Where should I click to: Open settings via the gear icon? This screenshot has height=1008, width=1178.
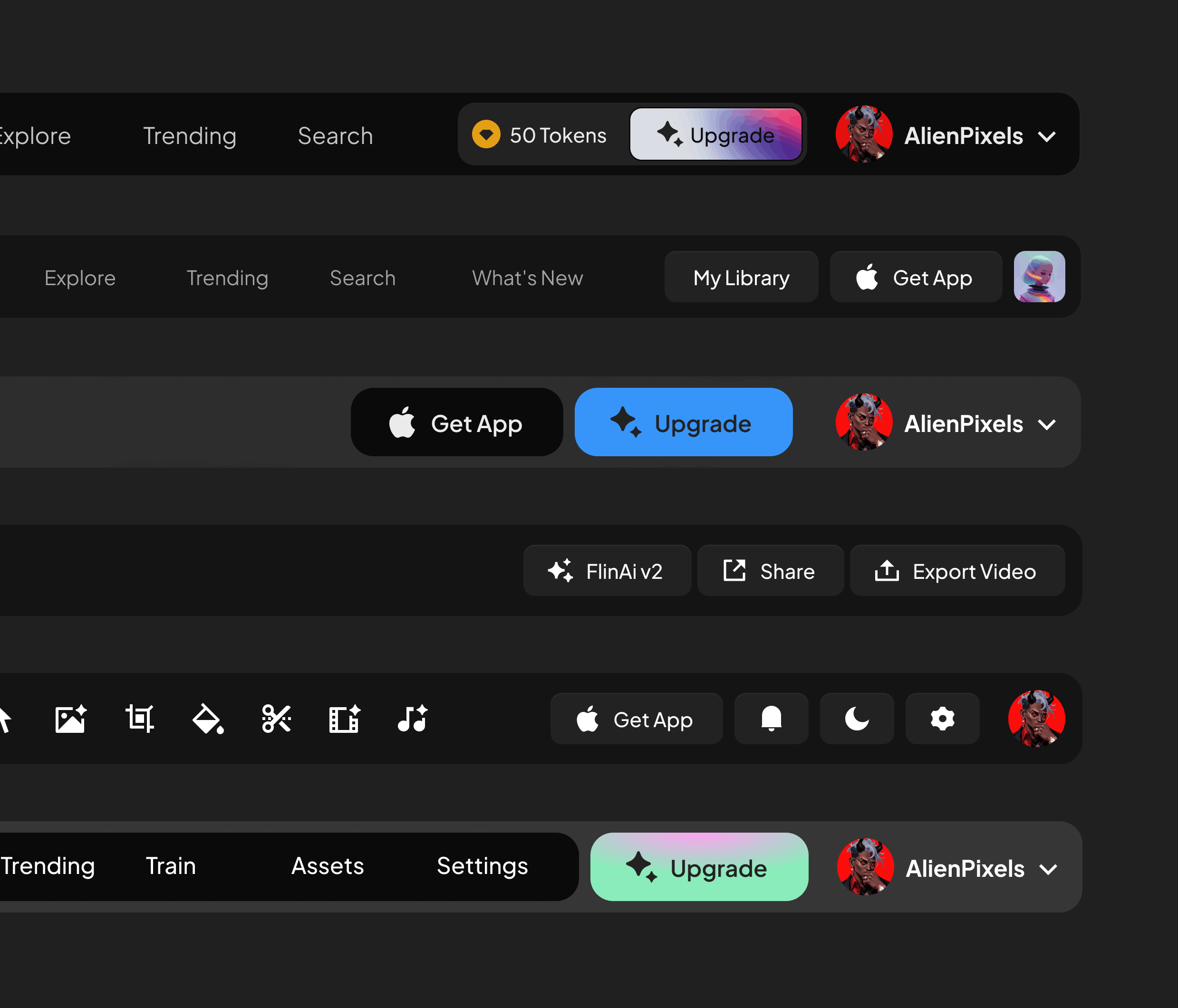942,719
